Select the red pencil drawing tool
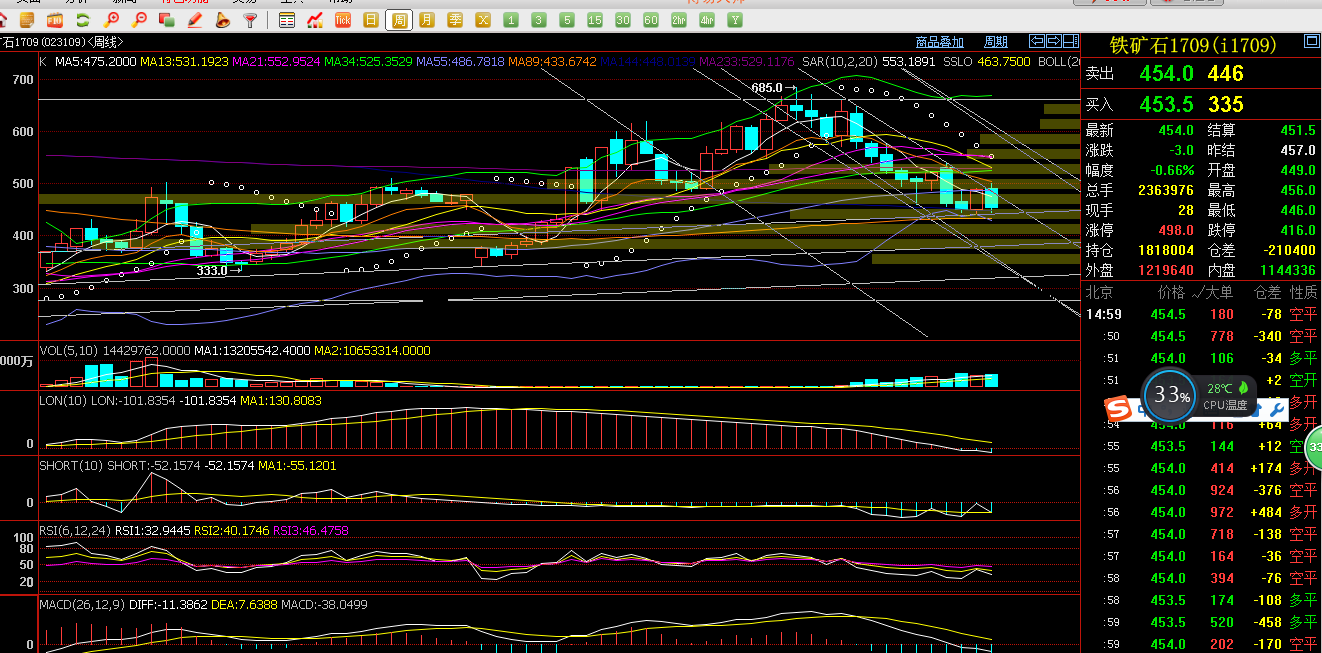1322x653 pixels. [x=195, y=20]
